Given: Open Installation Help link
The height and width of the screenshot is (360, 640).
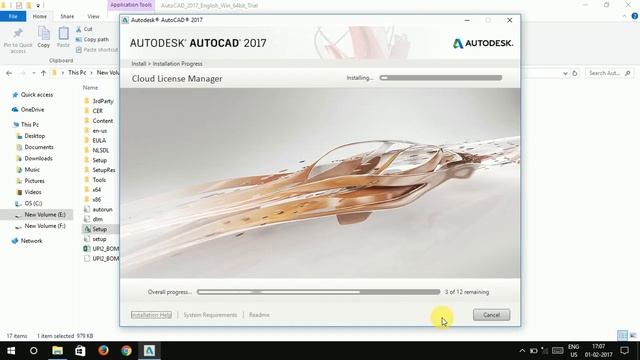Looking at the screenshot, I should (151, 315).
